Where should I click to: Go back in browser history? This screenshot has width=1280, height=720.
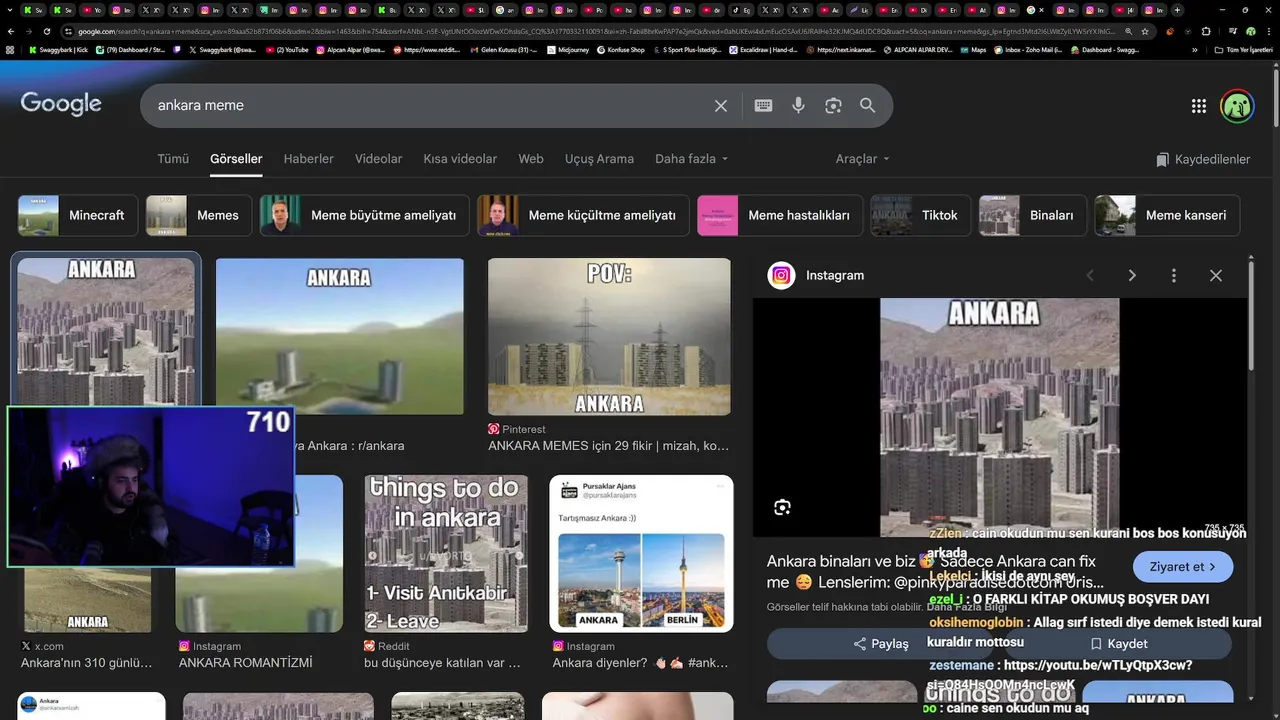[12, 31]
